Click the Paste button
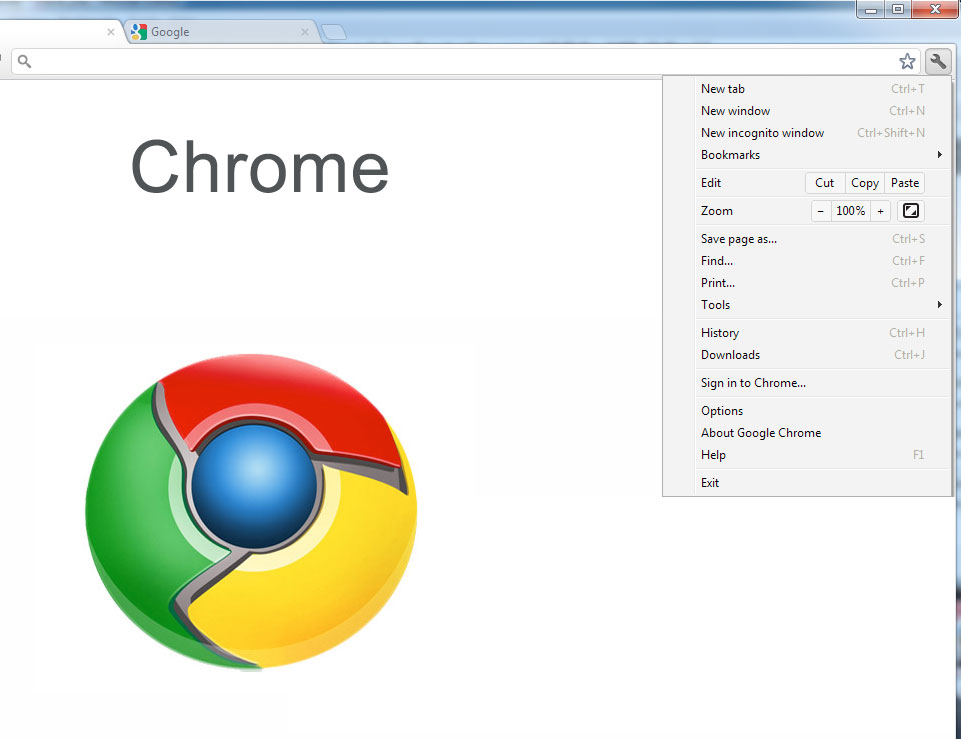The width and height of the screenshot is (961, 739). click(x=905, y=183)
